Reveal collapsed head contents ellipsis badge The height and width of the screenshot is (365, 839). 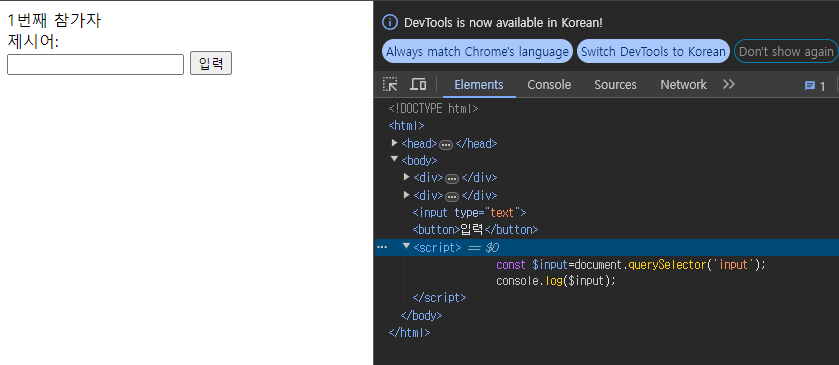point(446,145)
